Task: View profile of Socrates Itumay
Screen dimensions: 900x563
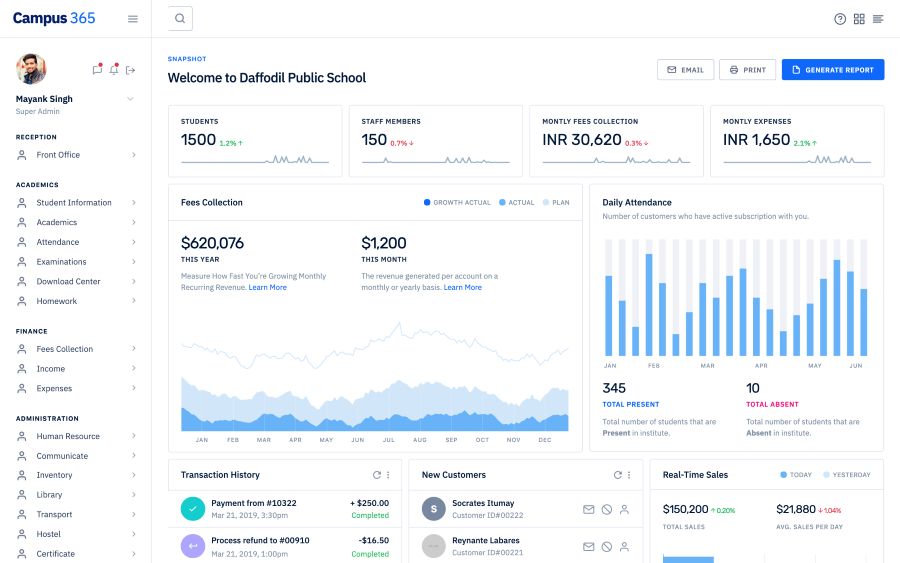Action: pyautogui.click(x=624, y=509)
